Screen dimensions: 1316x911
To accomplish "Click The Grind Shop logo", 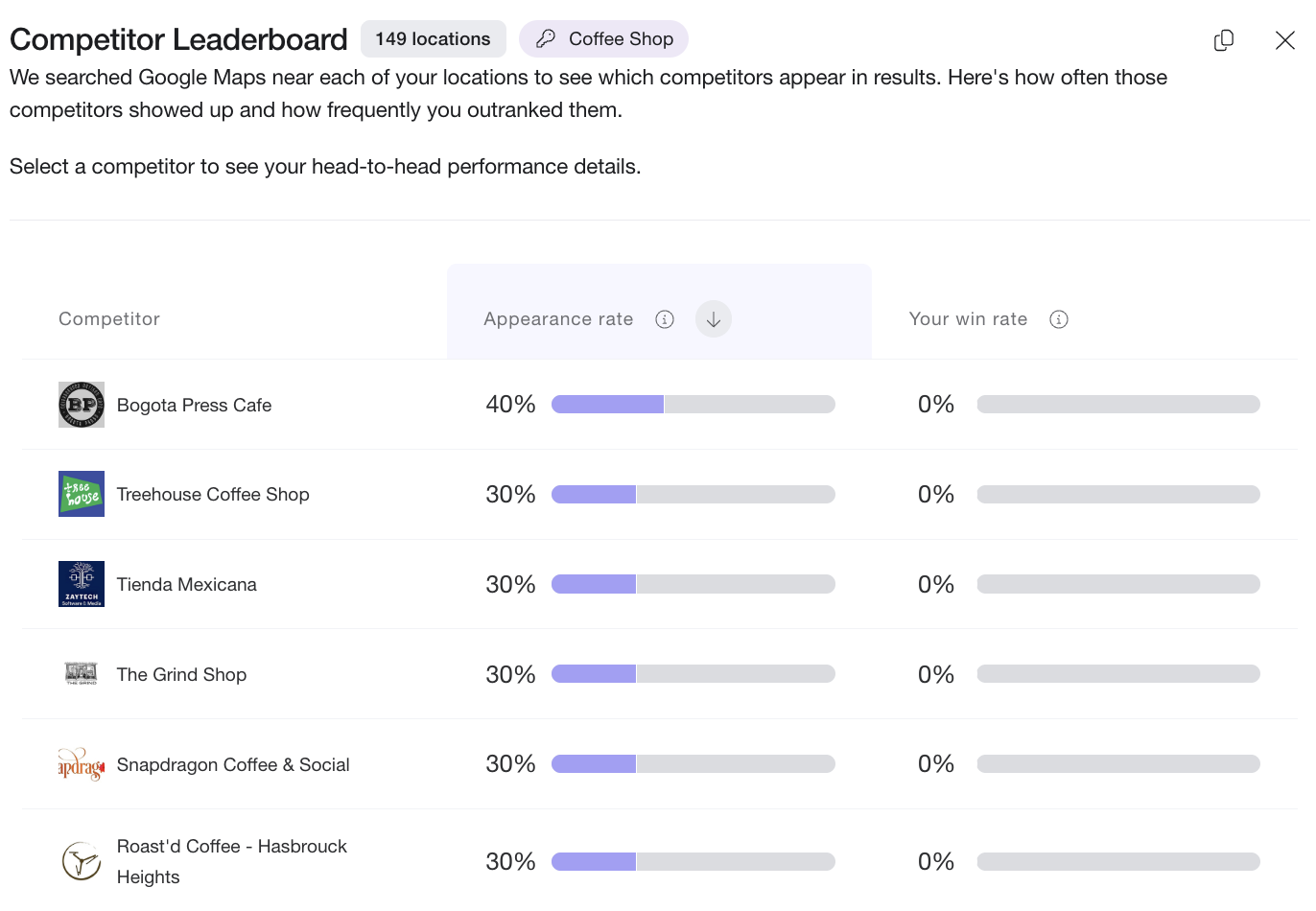I will (x=82, y=674).
